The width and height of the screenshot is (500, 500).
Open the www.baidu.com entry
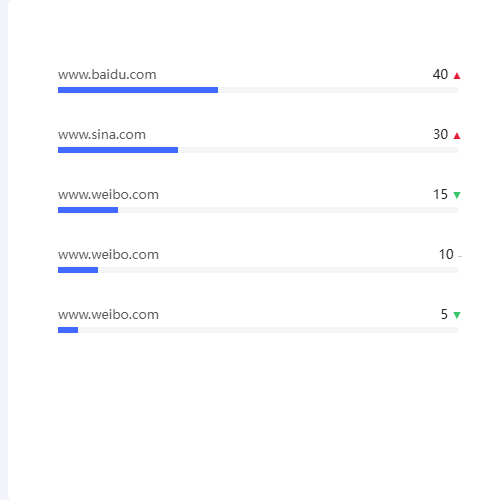point(107,75)
